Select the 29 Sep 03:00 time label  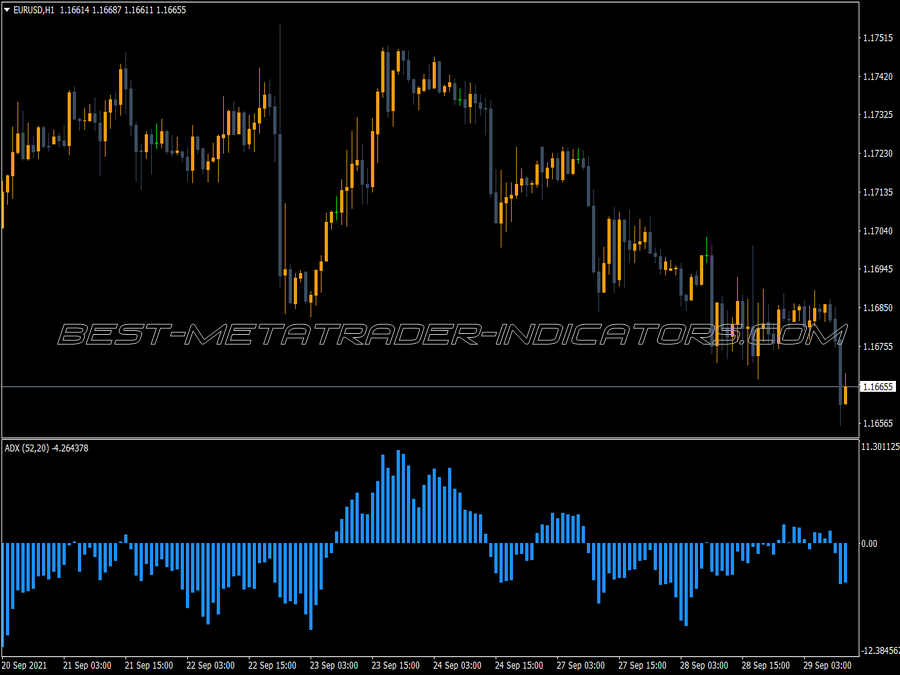pyautogui.click(x=828, y=665)
